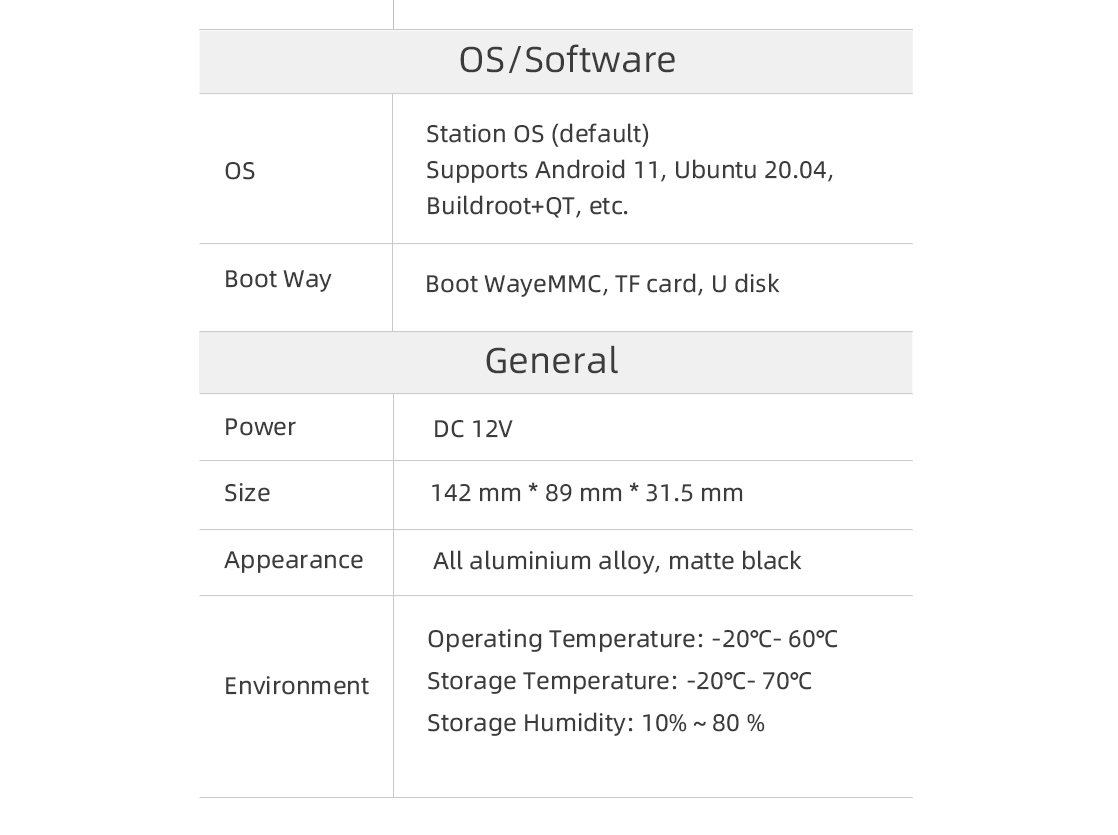
Task: Click the Ubuntu 20.04 mention
Action: [754, 170]
